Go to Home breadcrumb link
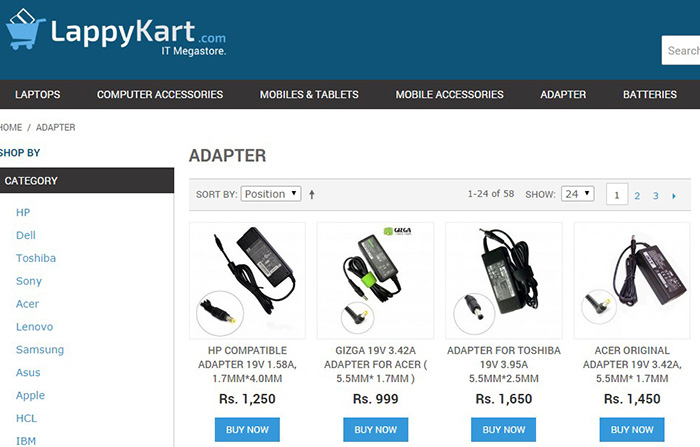Viewport: 700px width, 447px height. (x=11, y=127)
